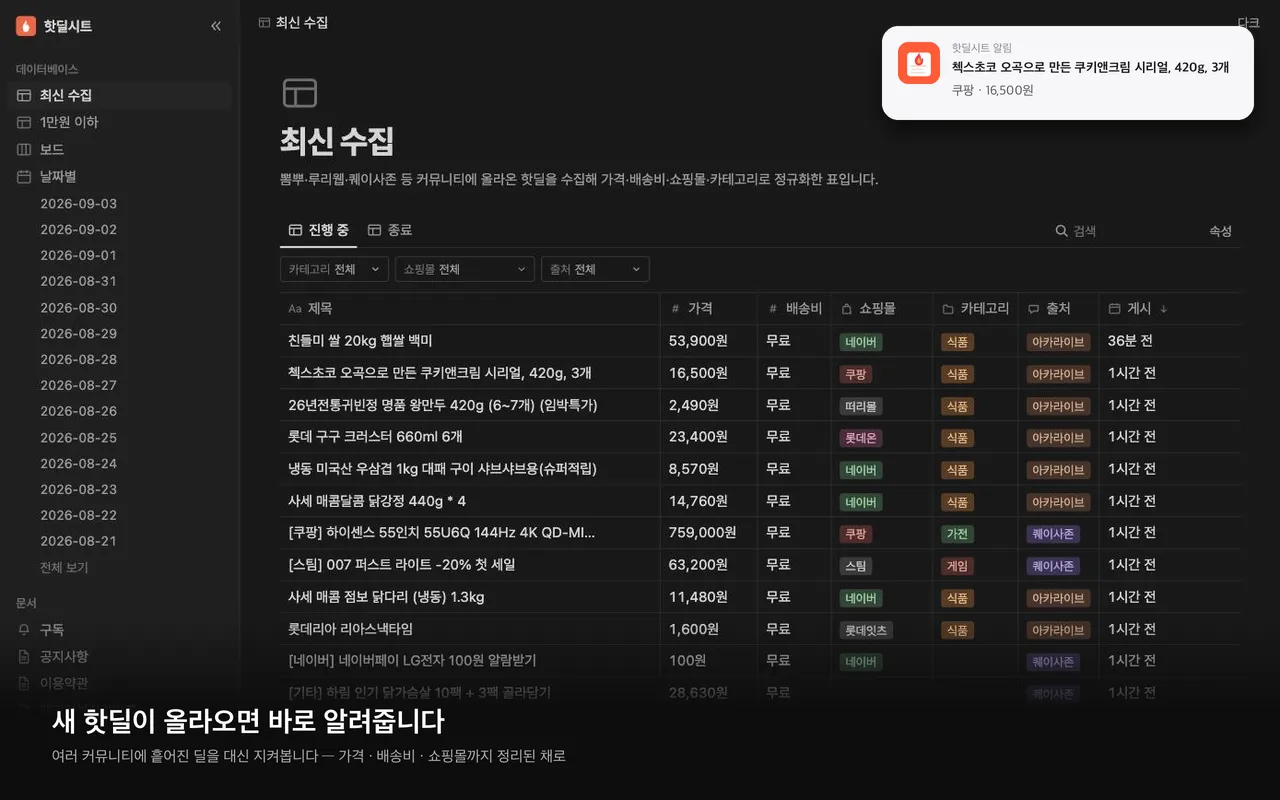Open 공지사항 document in sidebar

point(120,656)
